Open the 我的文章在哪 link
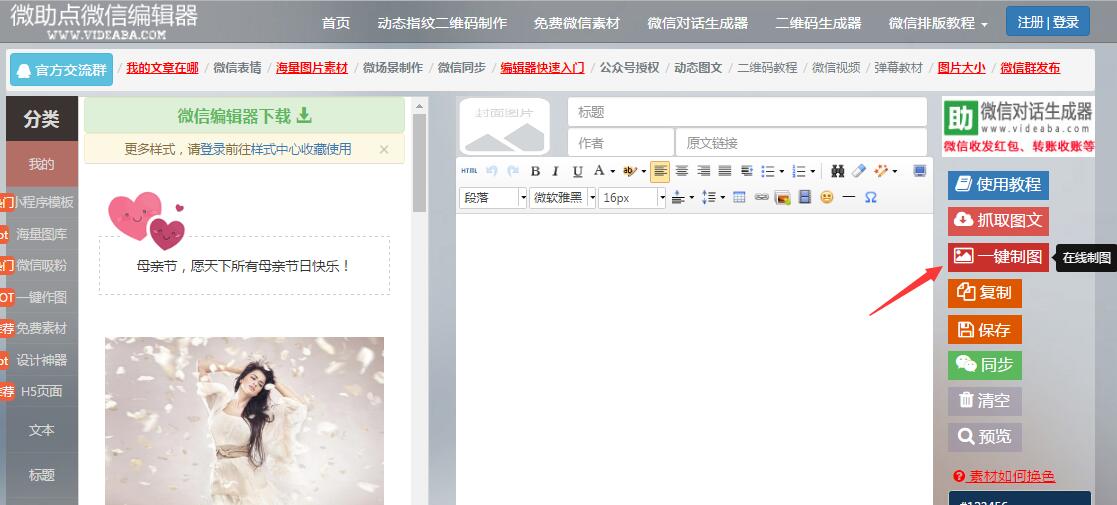 point(162,68)
